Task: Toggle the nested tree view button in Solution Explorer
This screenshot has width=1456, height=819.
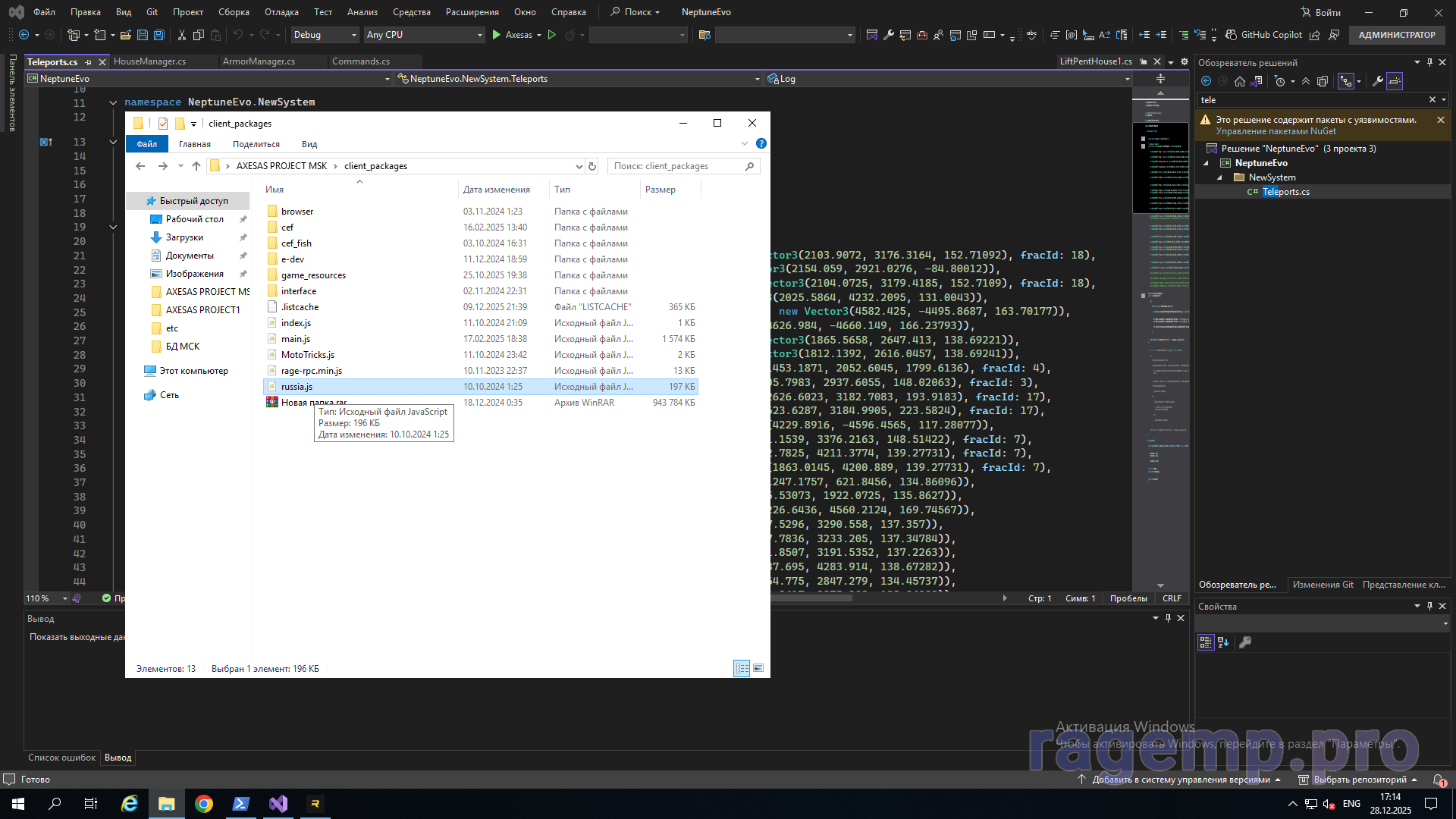Action: pos(1346,81)
